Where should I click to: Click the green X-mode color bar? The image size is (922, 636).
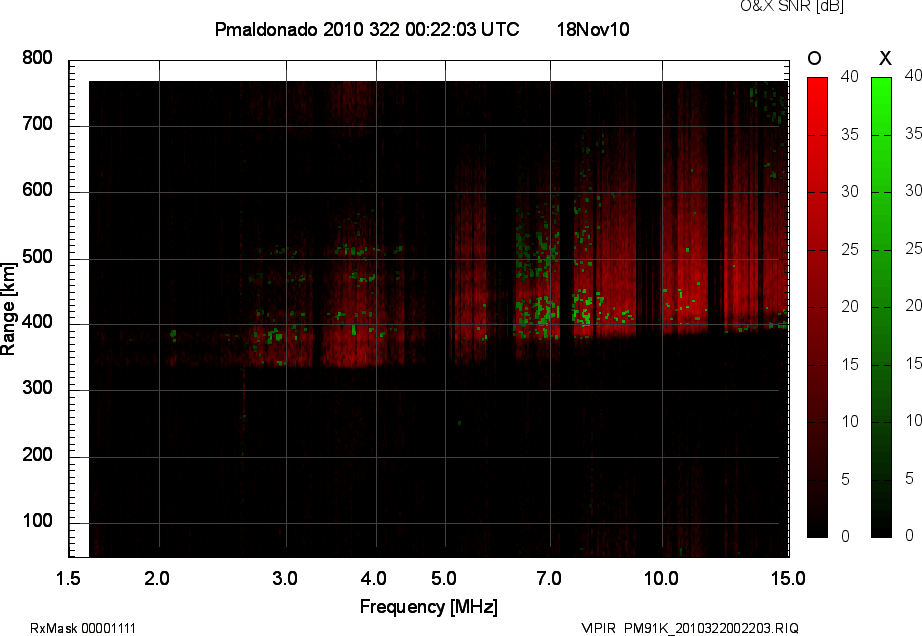881,307
